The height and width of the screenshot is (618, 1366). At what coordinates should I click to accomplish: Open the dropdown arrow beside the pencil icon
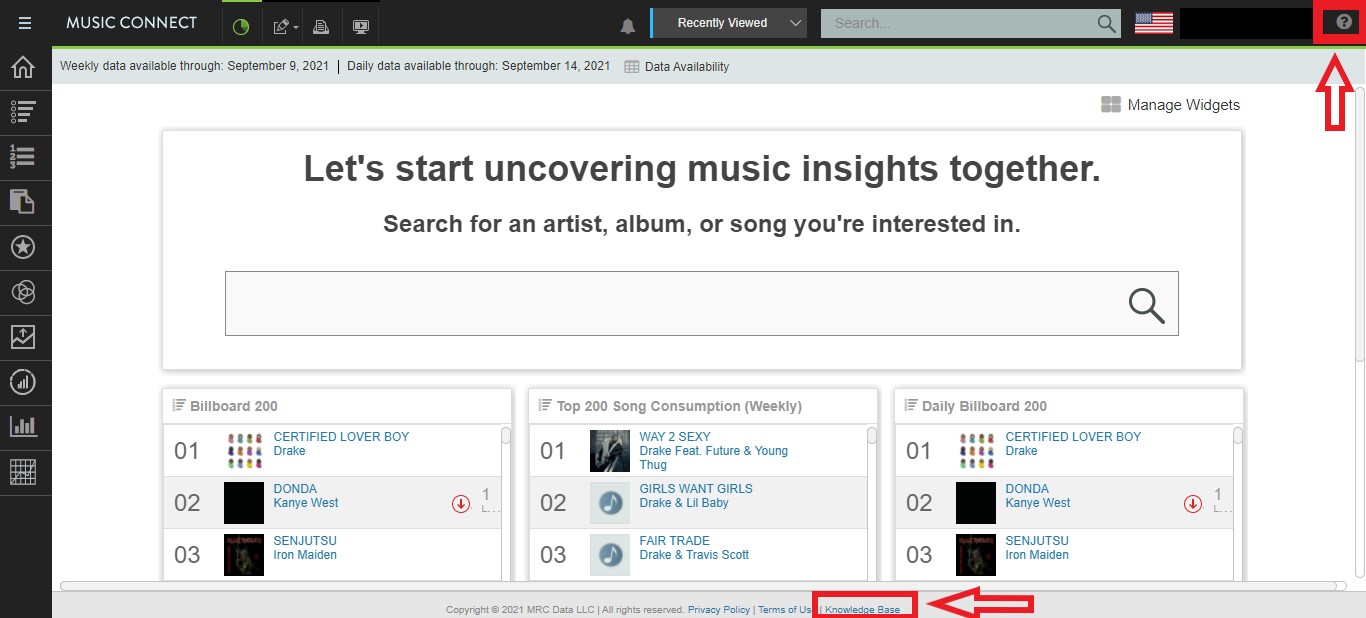pos(296,28)
